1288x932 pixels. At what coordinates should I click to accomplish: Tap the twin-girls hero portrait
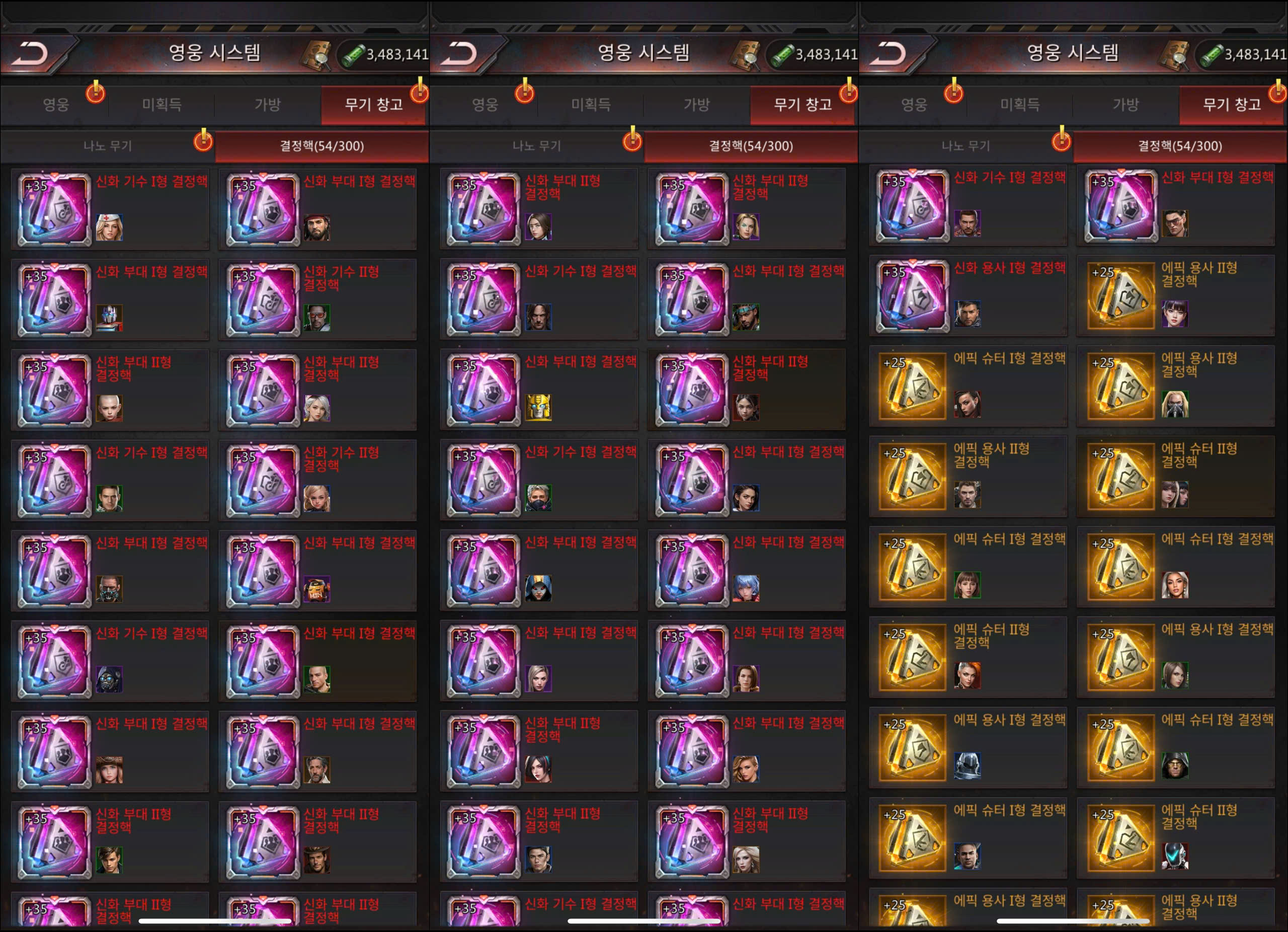(1175, 495)
